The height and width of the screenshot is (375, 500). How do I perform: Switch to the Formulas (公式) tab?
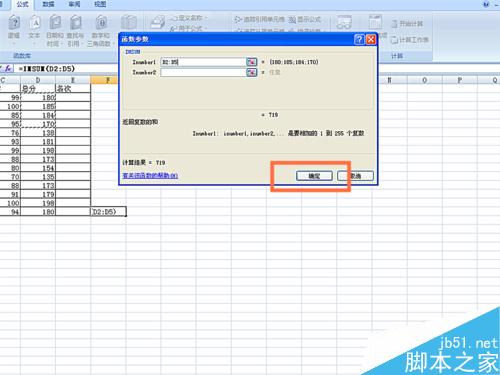[23, 4]
